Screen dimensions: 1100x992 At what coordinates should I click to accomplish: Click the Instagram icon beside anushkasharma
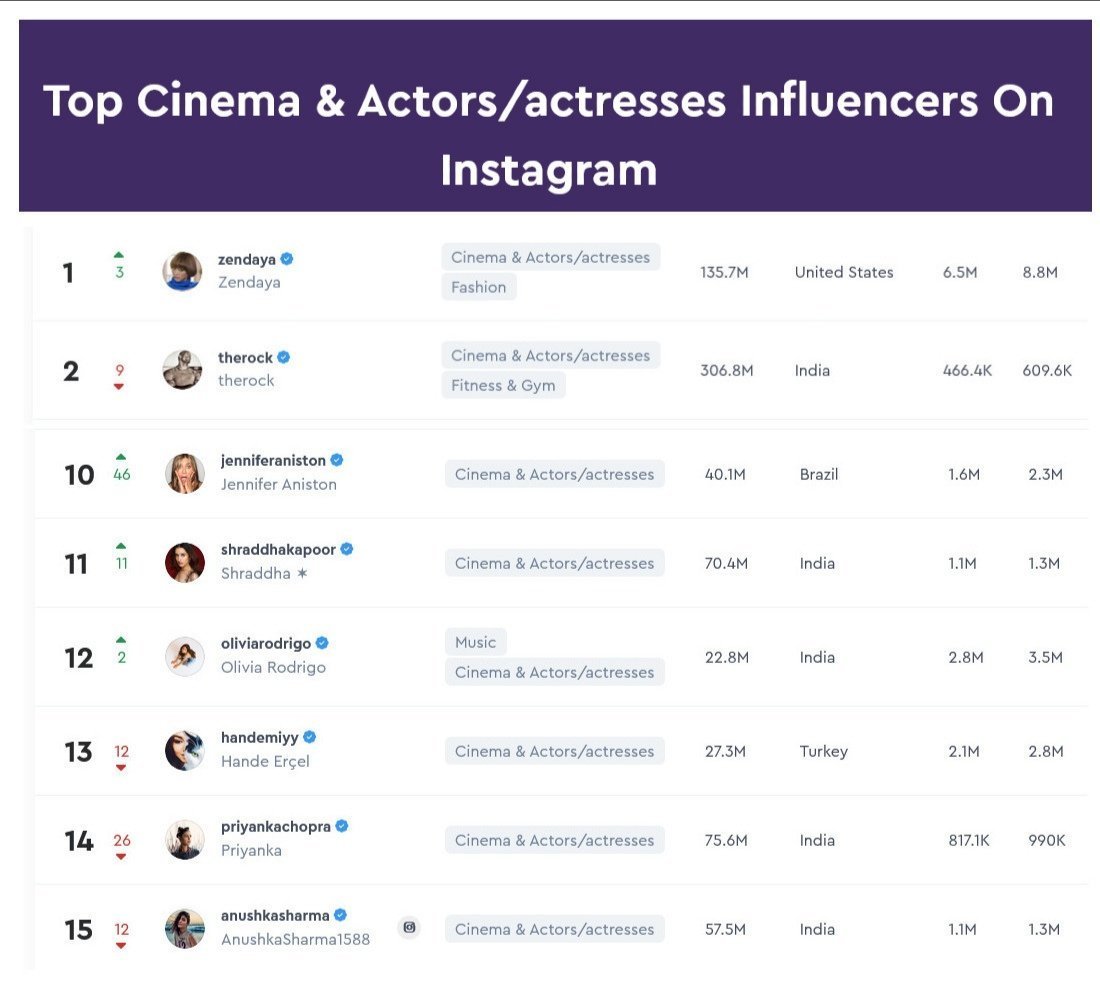[409, 927]
